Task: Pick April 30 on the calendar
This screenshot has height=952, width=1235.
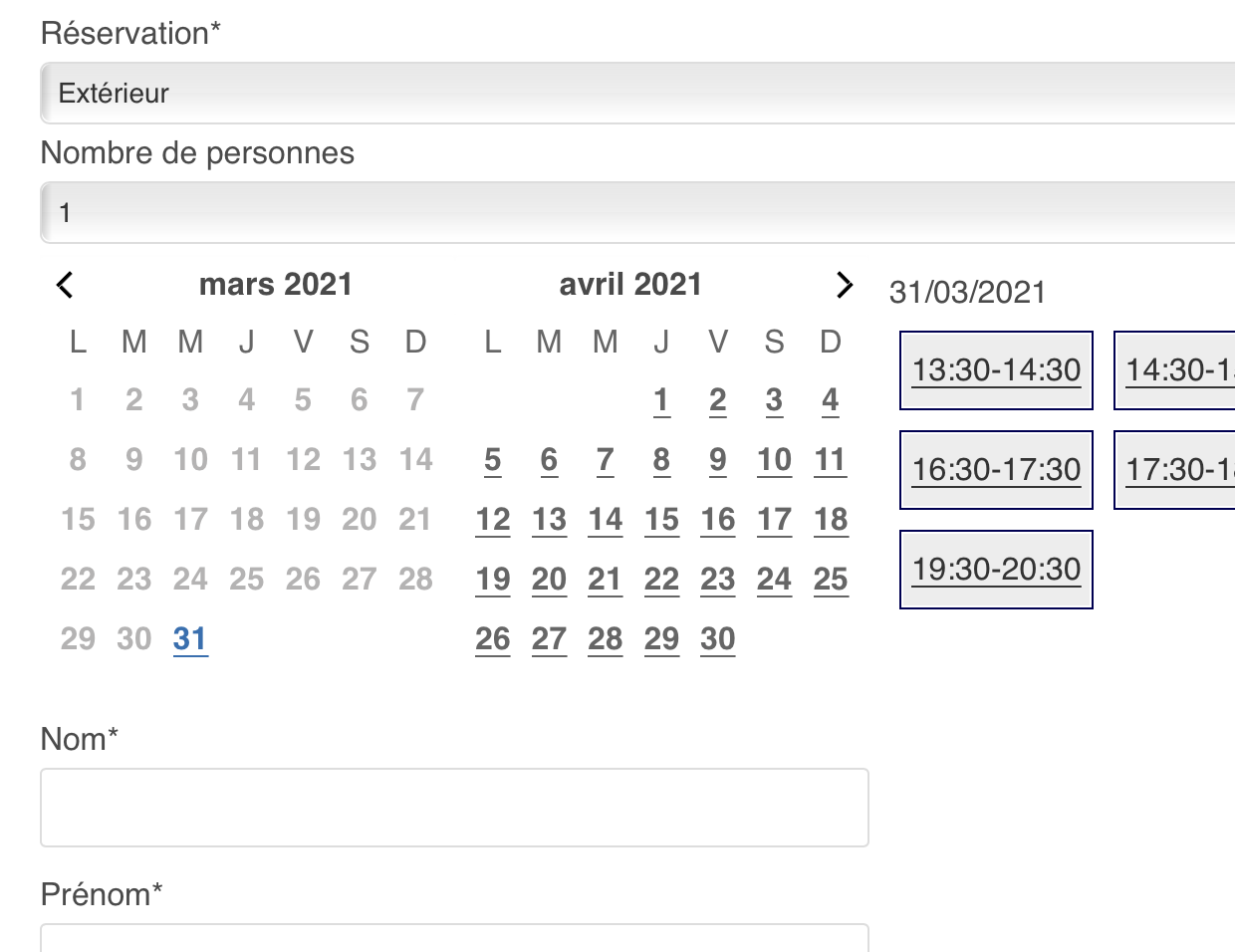Action: pos(717,639)
